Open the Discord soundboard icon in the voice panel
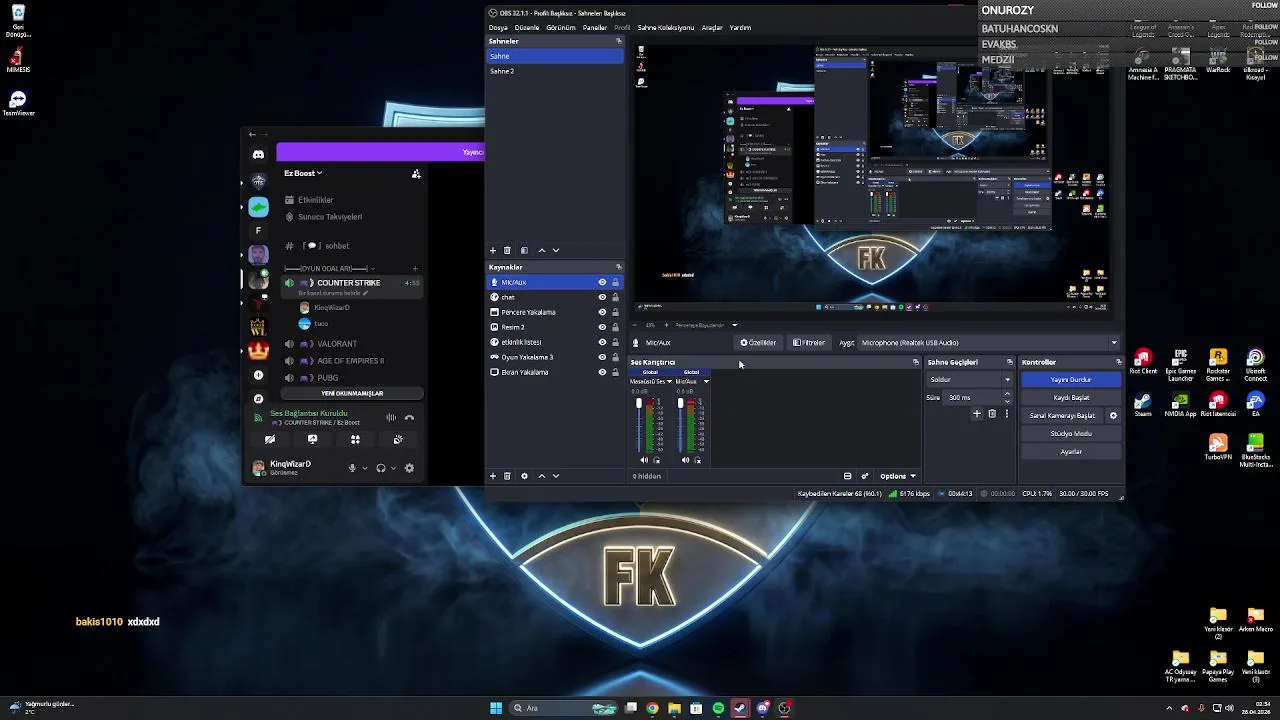Screen dimensions: 1280x720 (398, 439)
